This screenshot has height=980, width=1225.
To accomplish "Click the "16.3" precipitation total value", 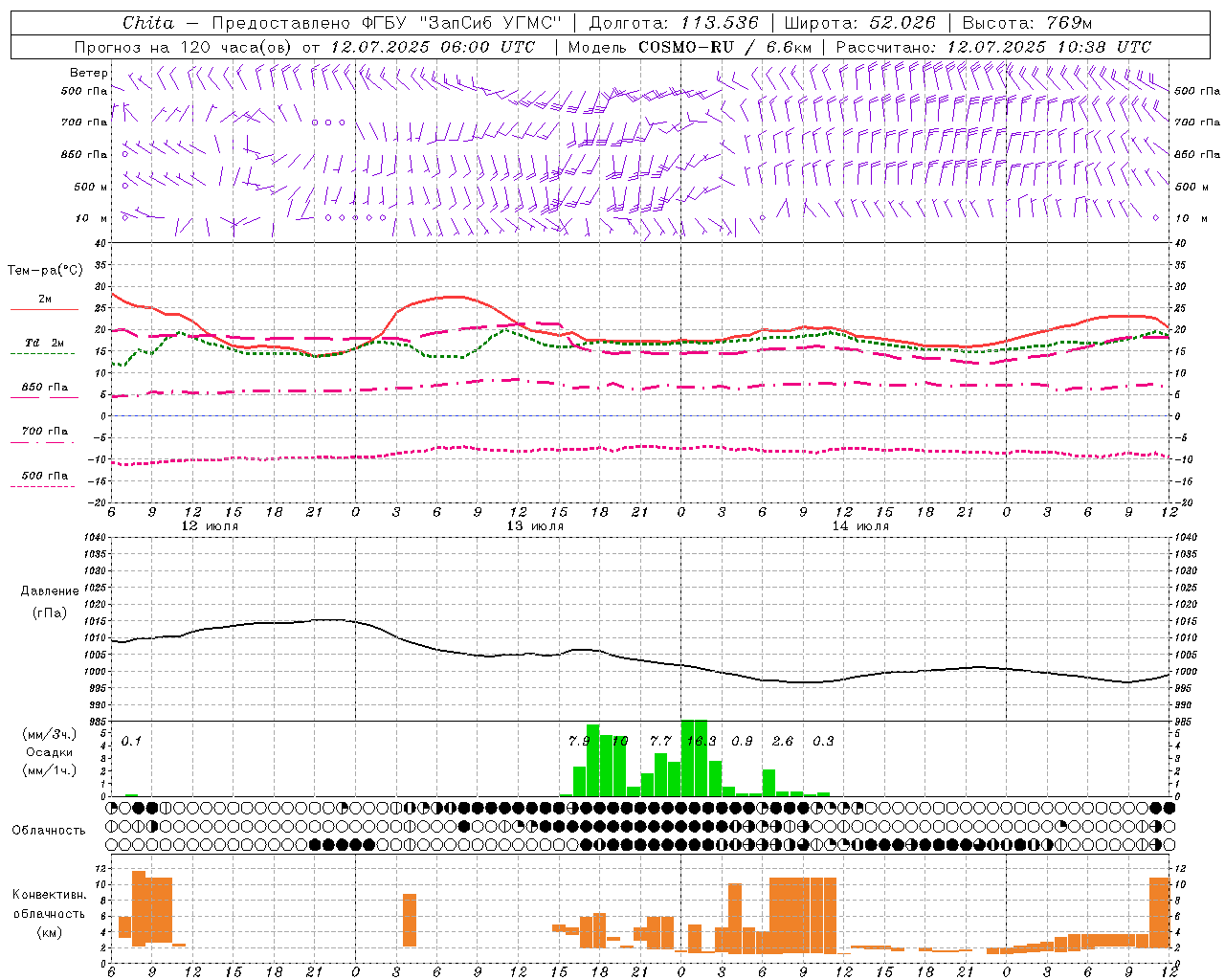I will point(702,741).
